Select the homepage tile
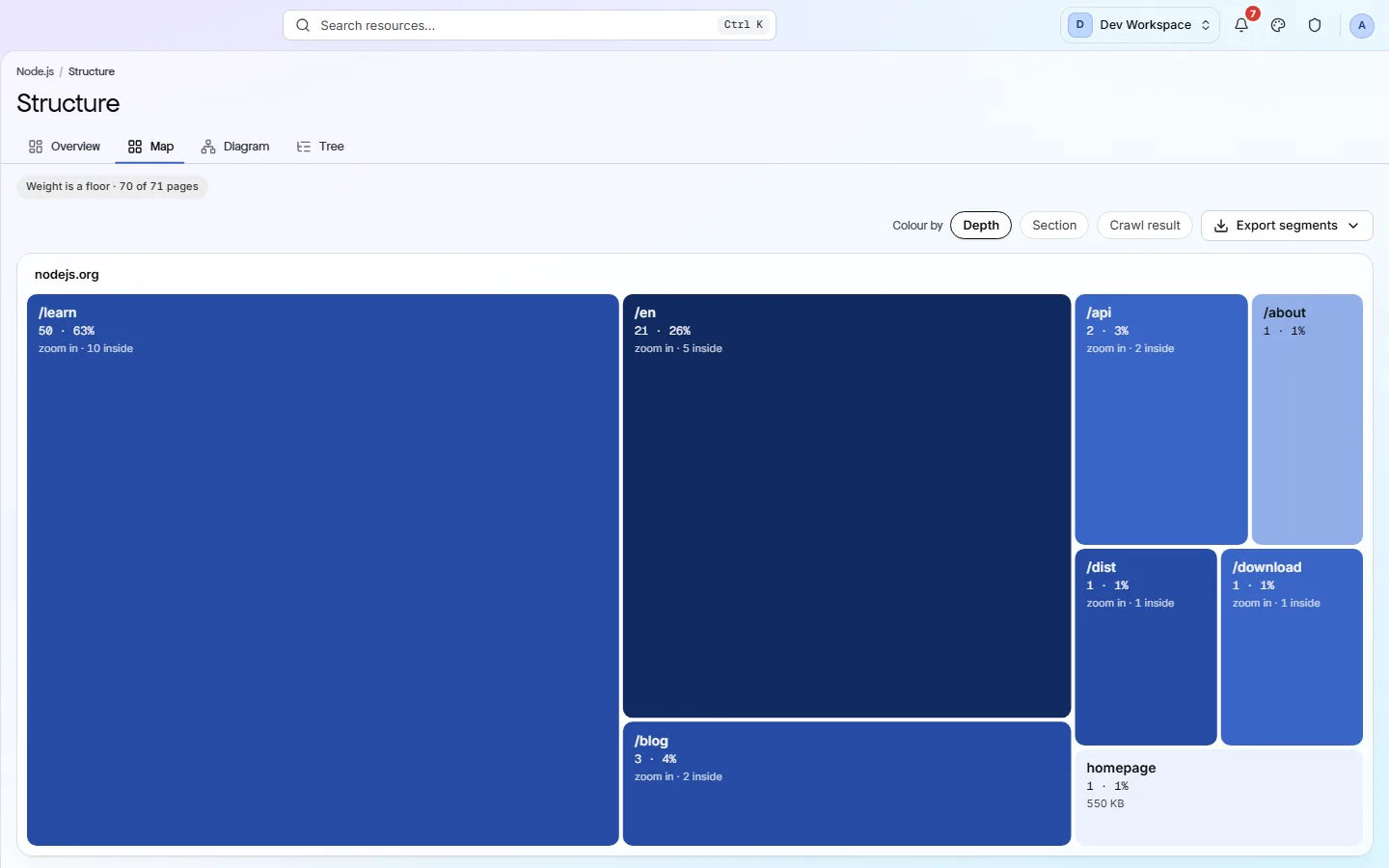 [x=1219, y=798]
